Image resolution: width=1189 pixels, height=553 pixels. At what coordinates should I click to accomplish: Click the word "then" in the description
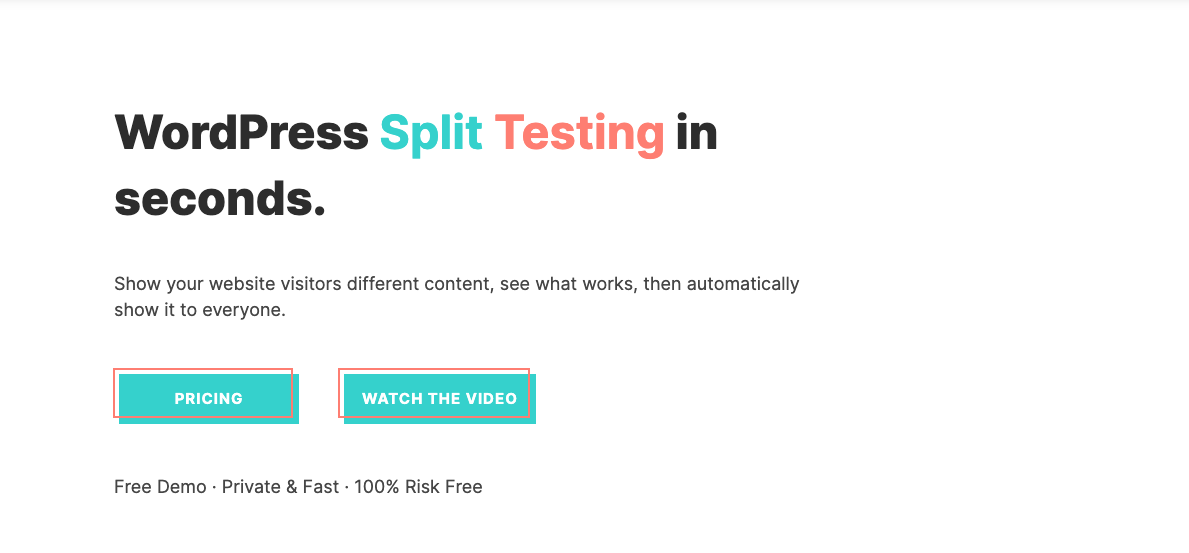661,284
